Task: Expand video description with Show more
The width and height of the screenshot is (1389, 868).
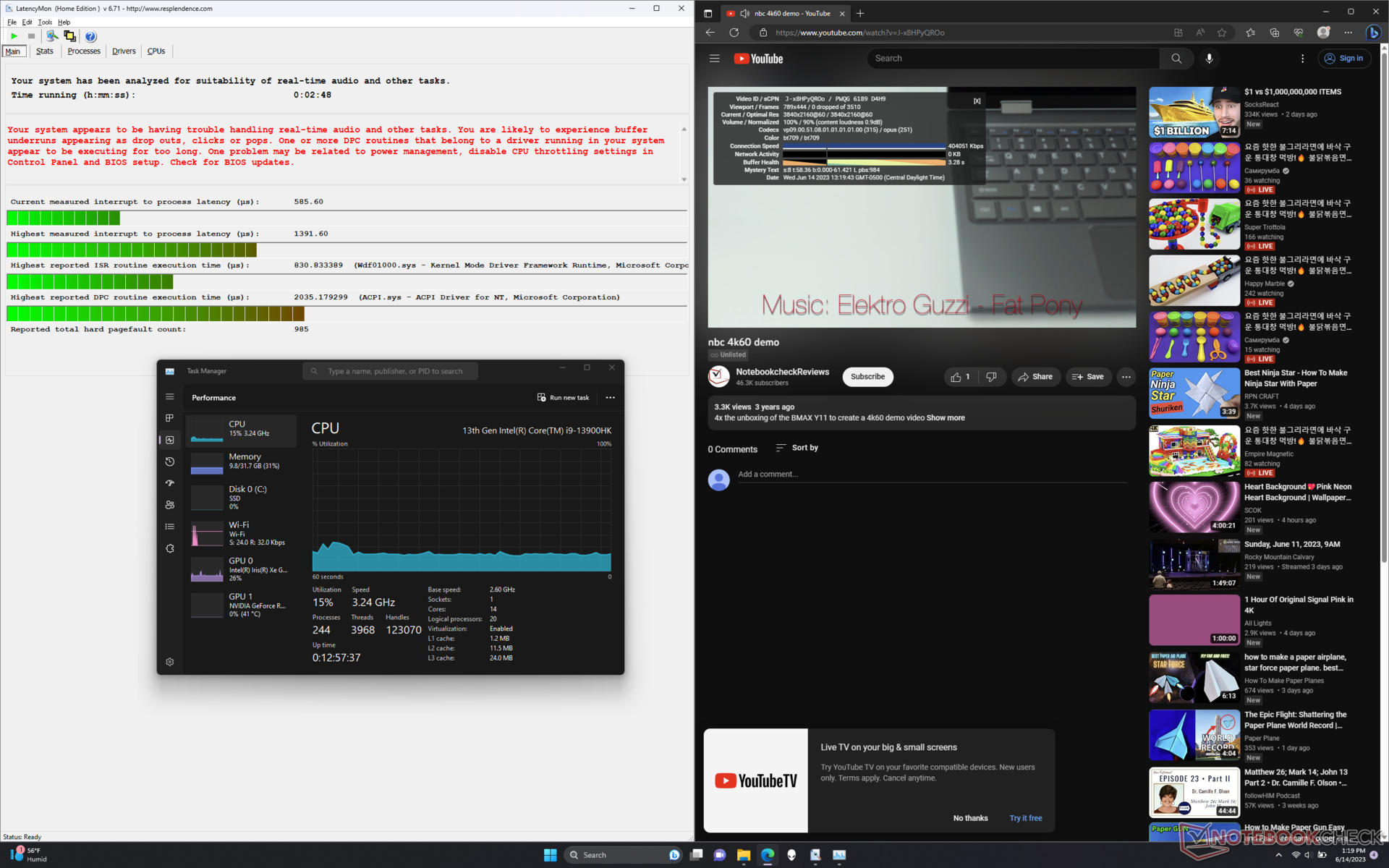Action: 945,418
